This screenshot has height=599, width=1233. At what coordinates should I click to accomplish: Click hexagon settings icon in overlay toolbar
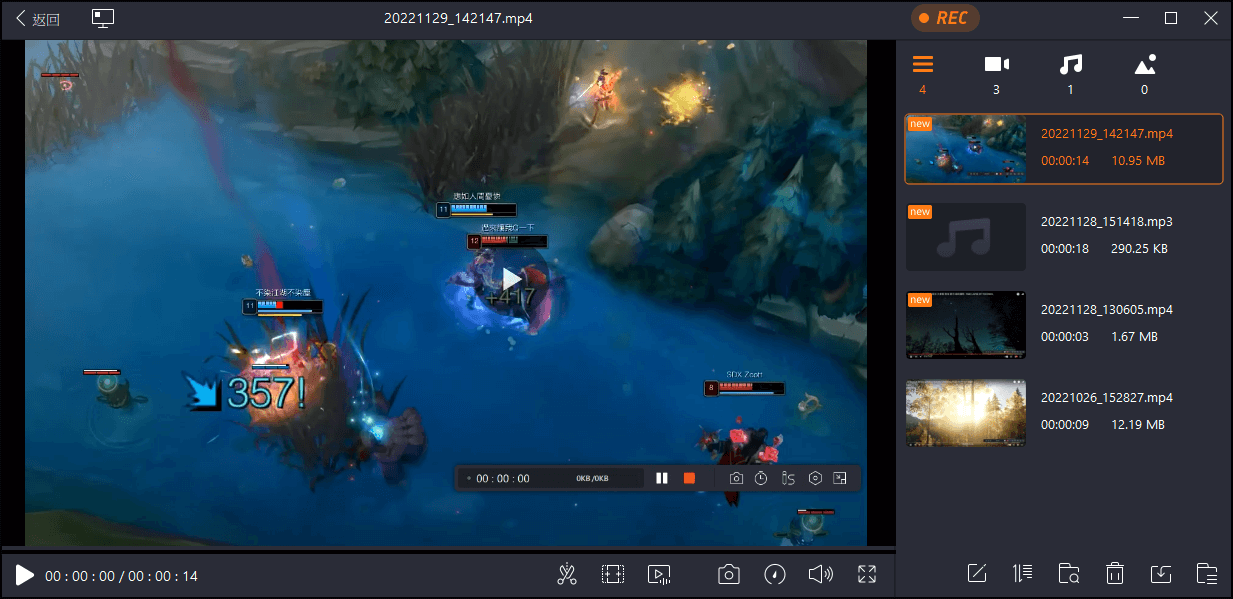(x=815, y=478)
